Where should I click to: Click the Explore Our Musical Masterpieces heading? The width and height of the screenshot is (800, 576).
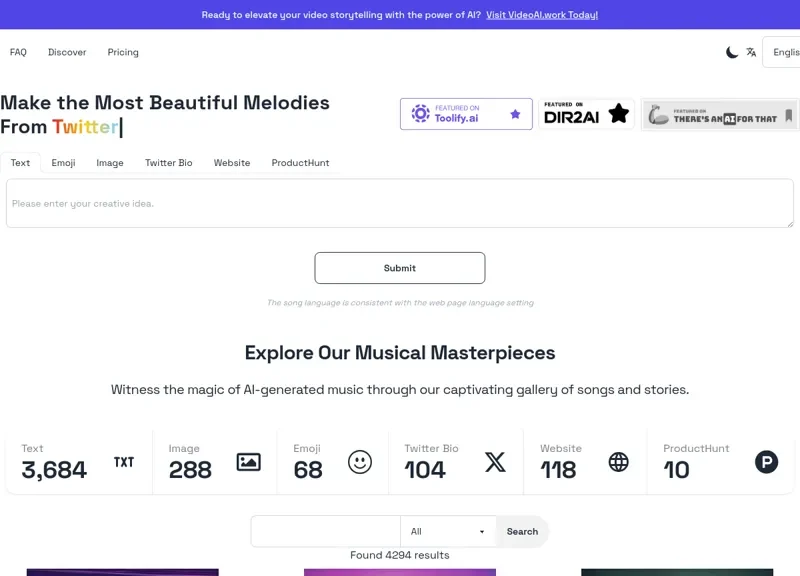(x=400, y=353)
